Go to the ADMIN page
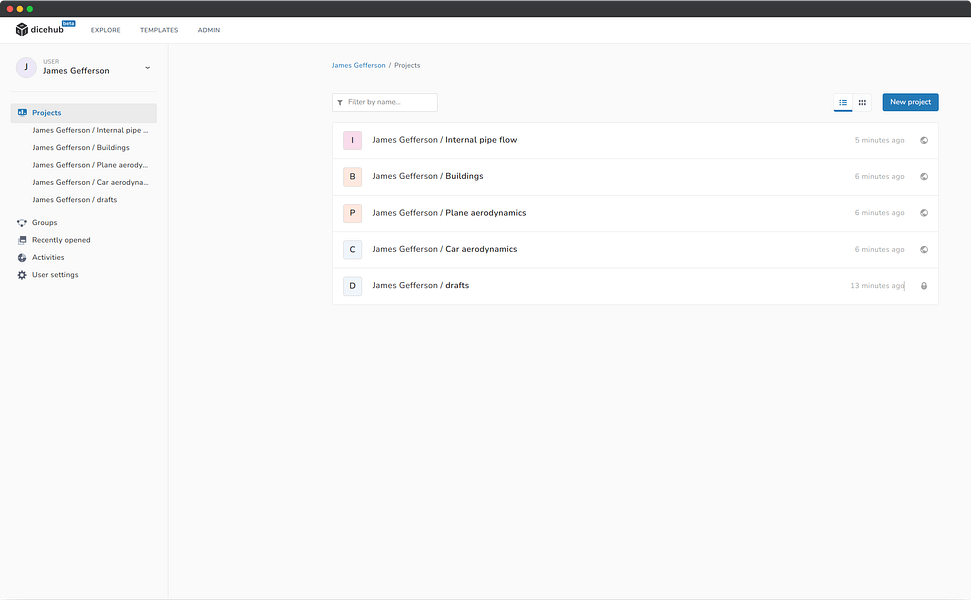Image resolution: width=971 pixels, height=600 pixels. pos(209,30)
